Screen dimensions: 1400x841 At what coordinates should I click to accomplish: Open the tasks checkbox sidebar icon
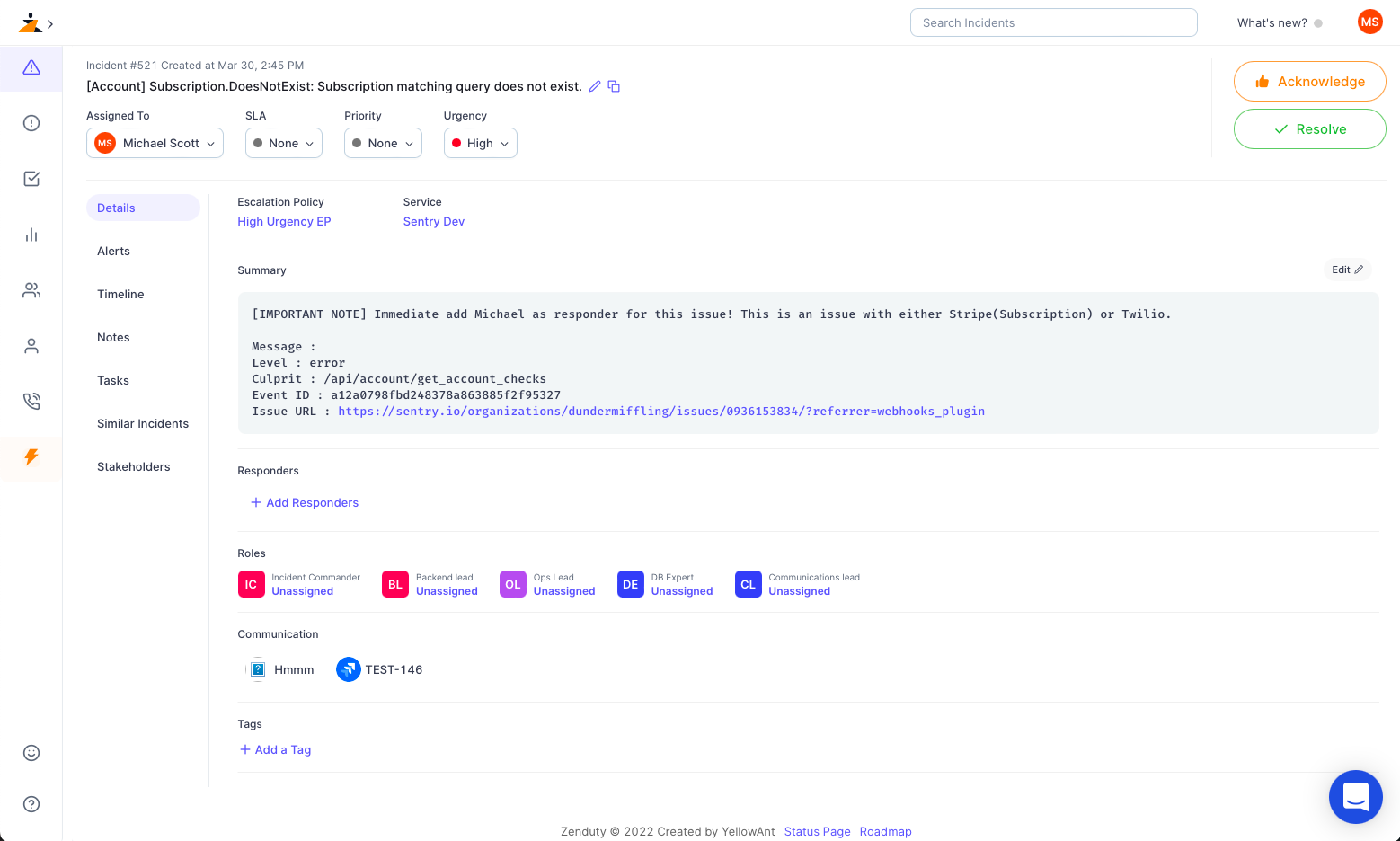(31, 179)
